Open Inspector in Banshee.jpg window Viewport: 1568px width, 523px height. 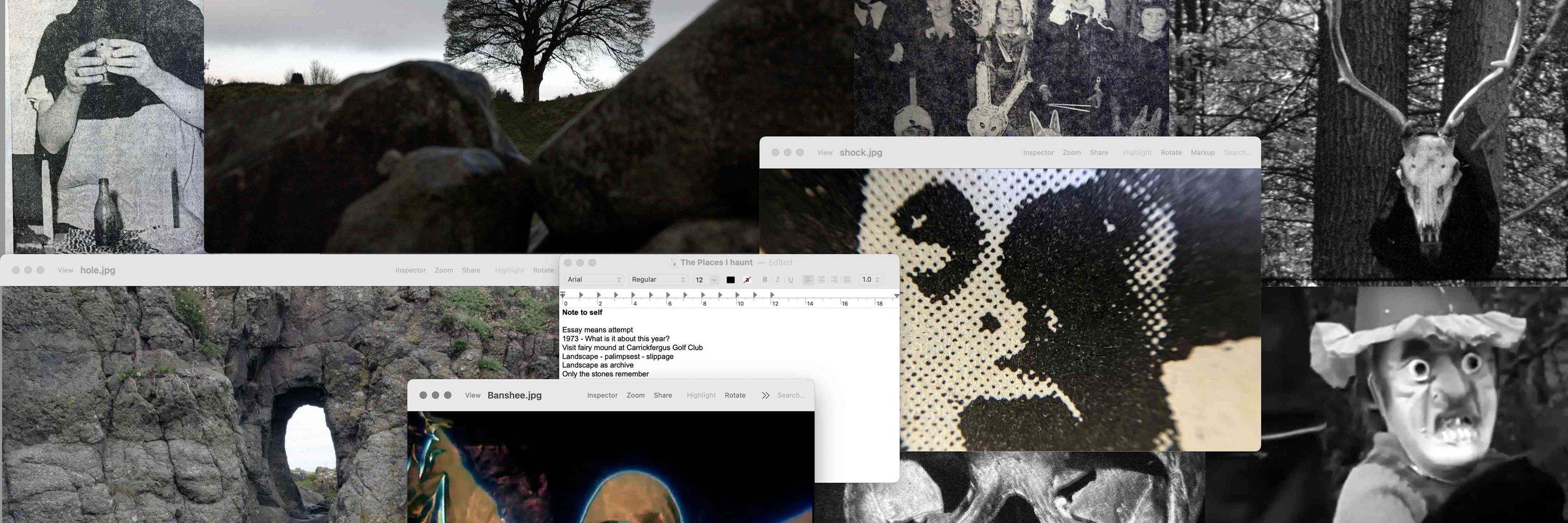point(602,395)
